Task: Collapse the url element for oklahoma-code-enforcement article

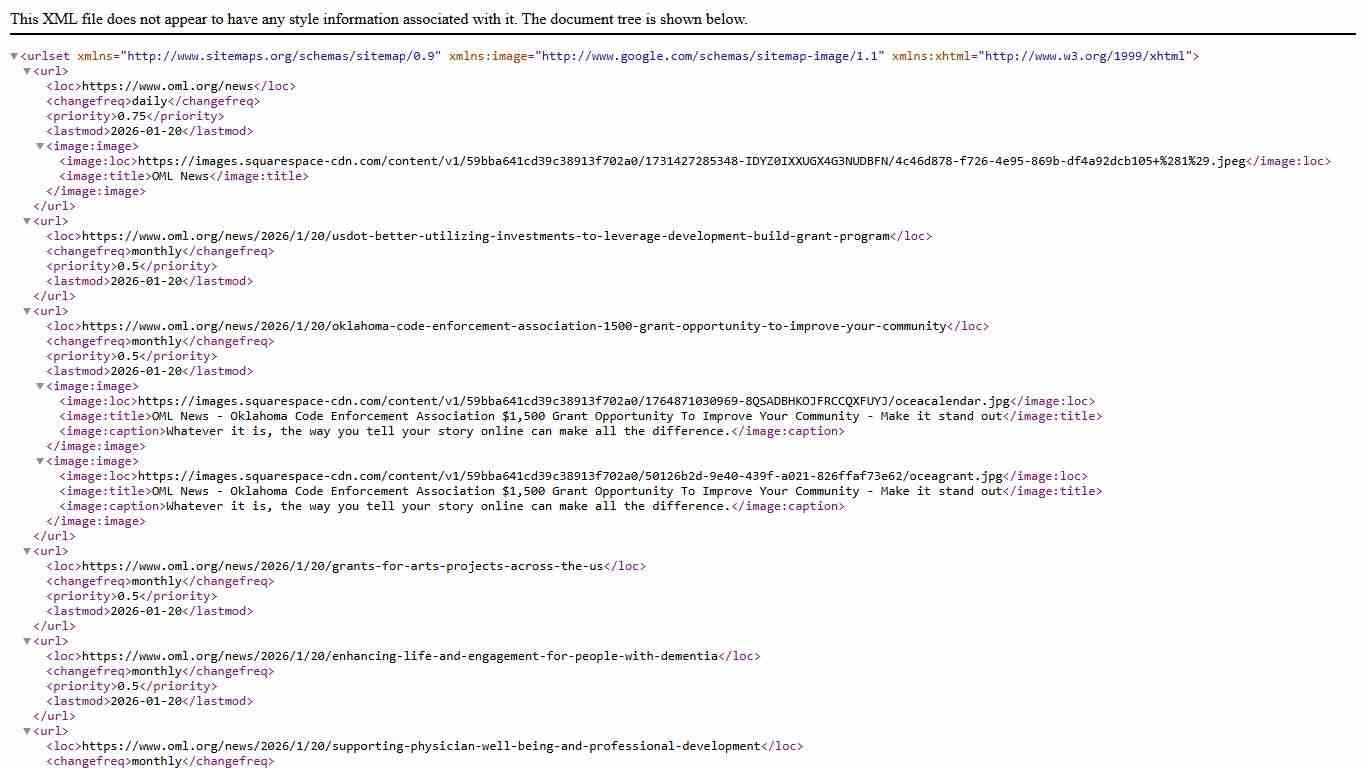Action: coord(27,311)
